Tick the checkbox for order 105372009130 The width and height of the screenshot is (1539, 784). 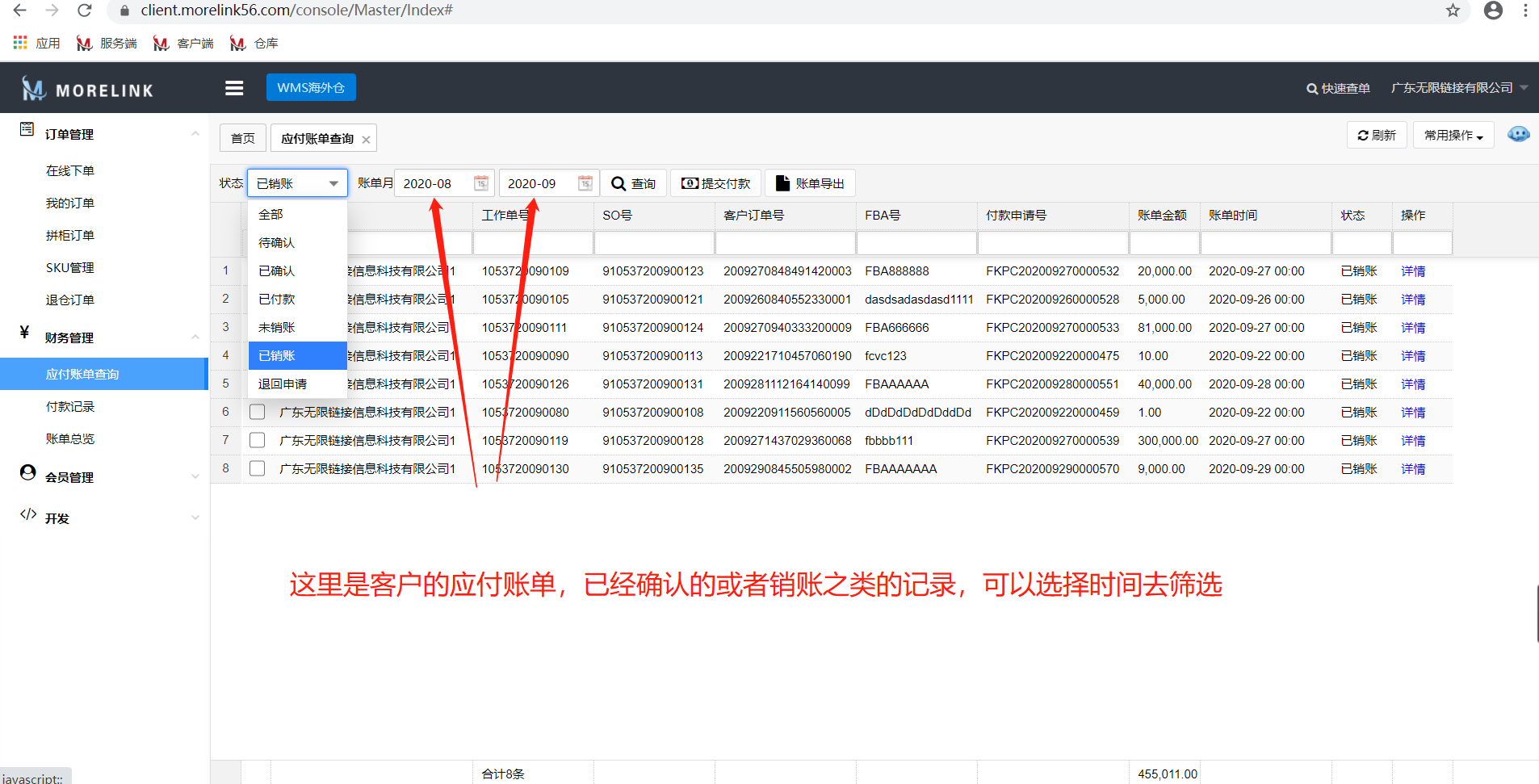point(258,468)
